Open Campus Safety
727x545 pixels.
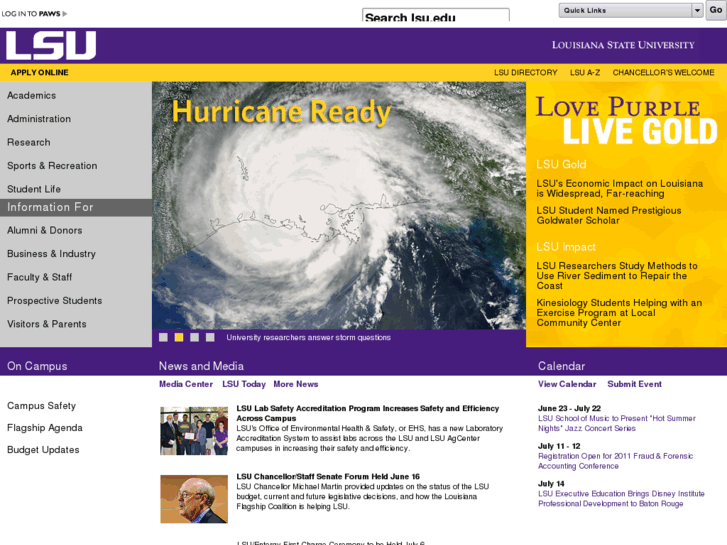41,406
